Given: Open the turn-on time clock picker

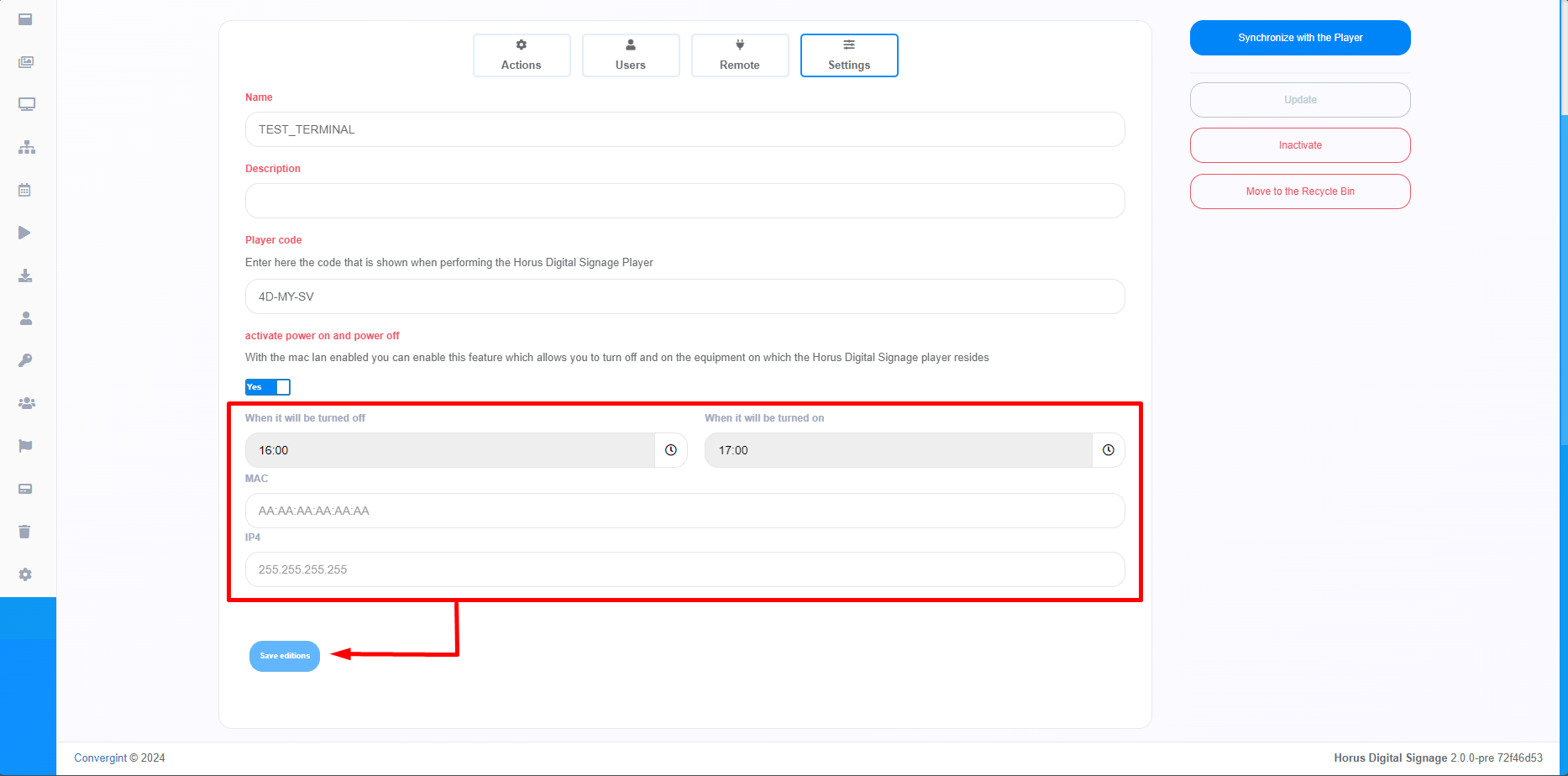Looking at the screenshot, I should coord(1108,450).
